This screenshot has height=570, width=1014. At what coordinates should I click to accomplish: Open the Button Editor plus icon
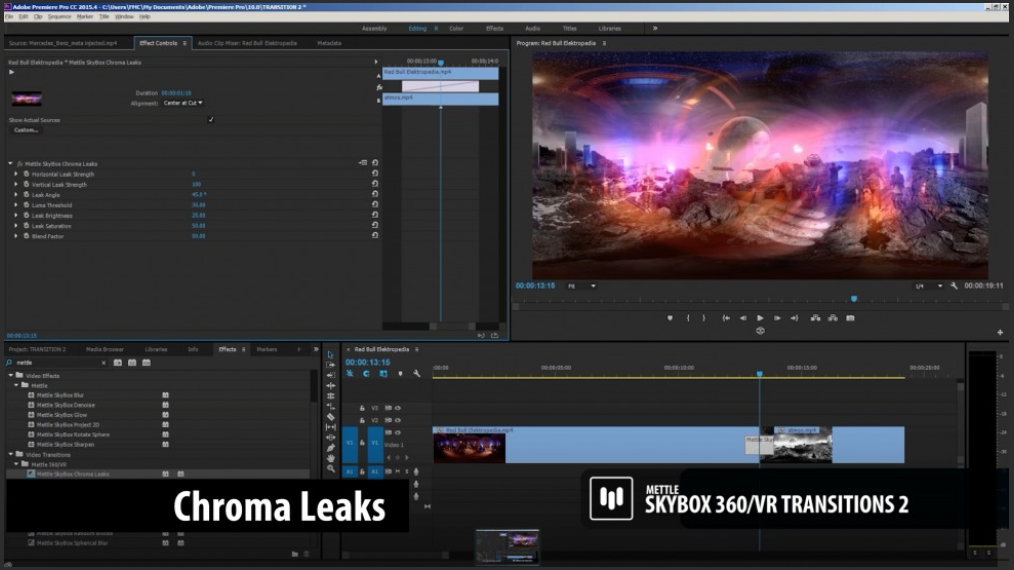click(x=1000, y=332)
